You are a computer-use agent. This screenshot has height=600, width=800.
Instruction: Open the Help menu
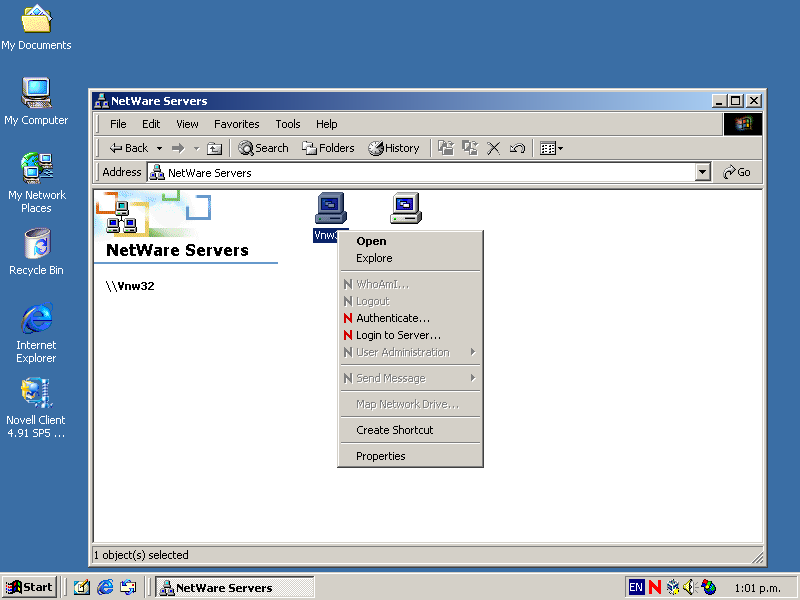click(327, 124)
